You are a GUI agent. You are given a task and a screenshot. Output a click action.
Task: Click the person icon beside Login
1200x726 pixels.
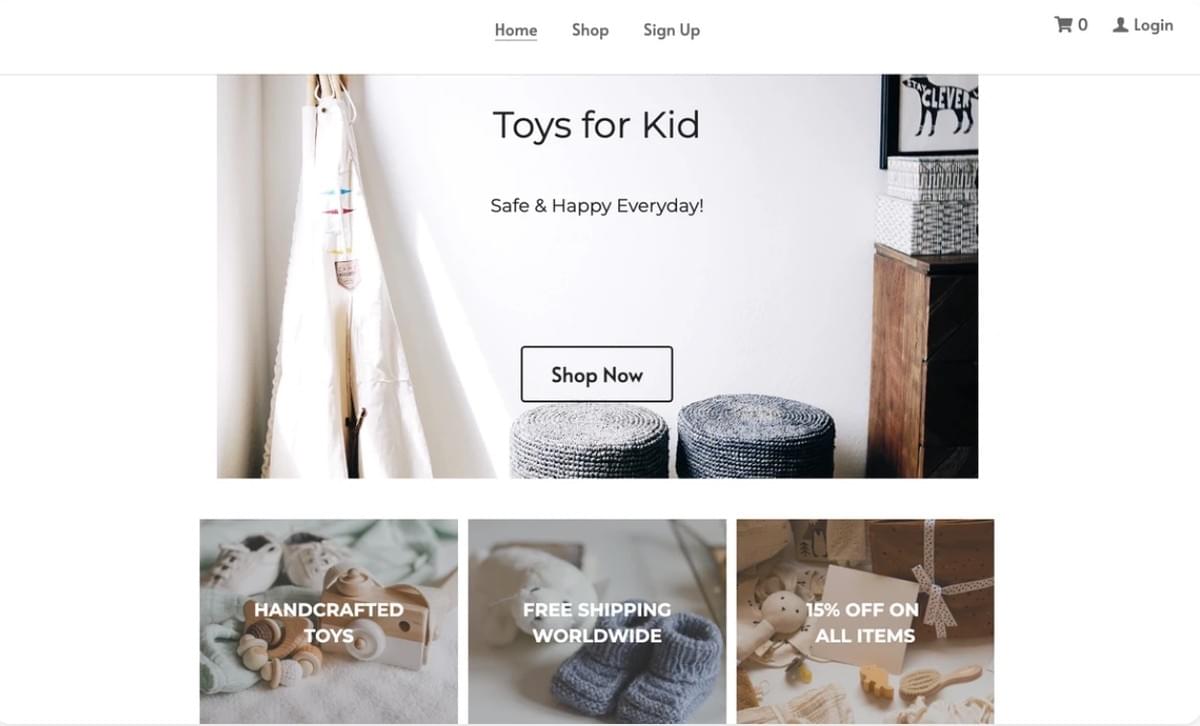(1120, 25)
